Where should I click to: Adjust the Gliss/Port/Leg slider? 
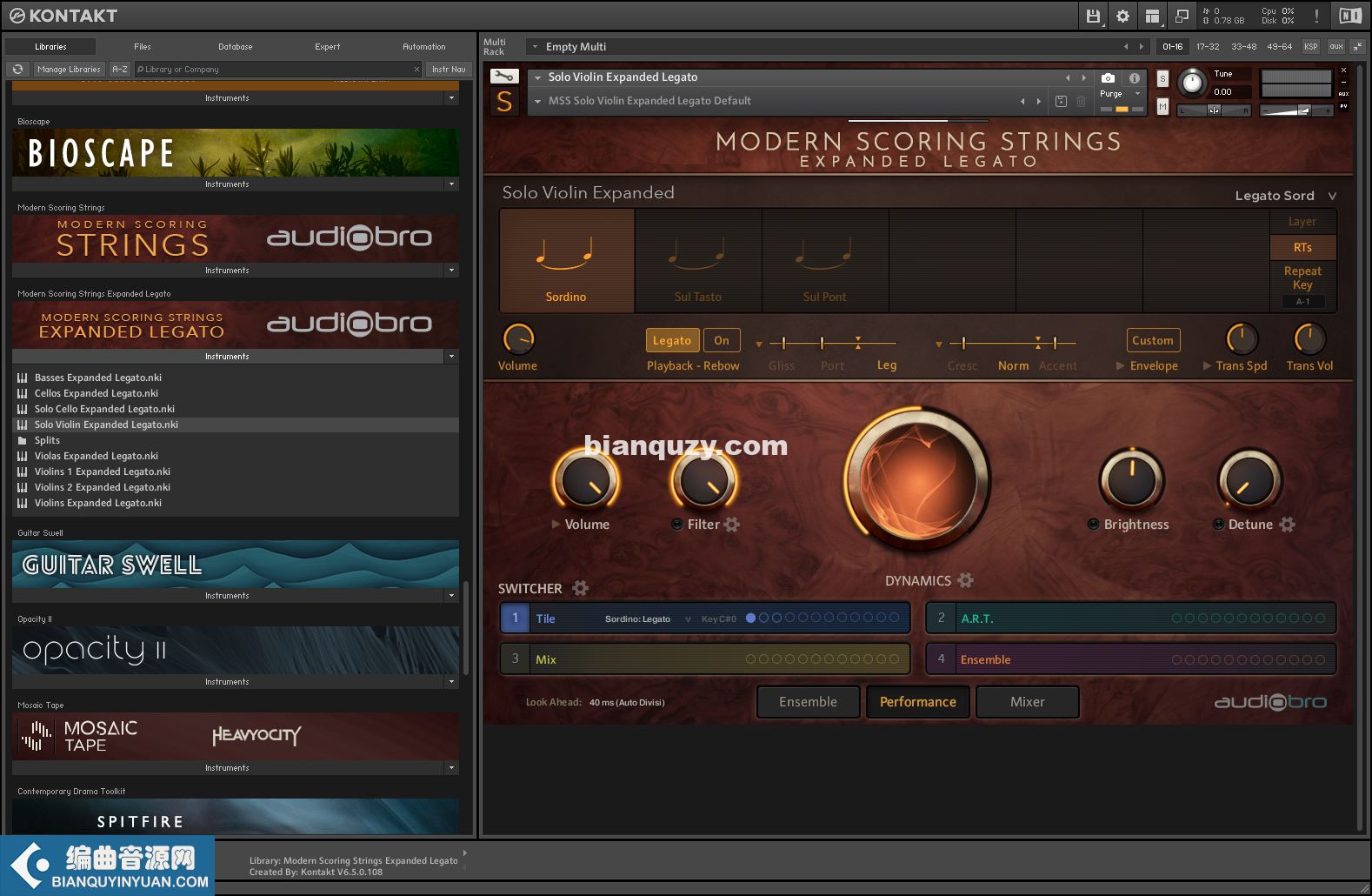coord(833,343)
